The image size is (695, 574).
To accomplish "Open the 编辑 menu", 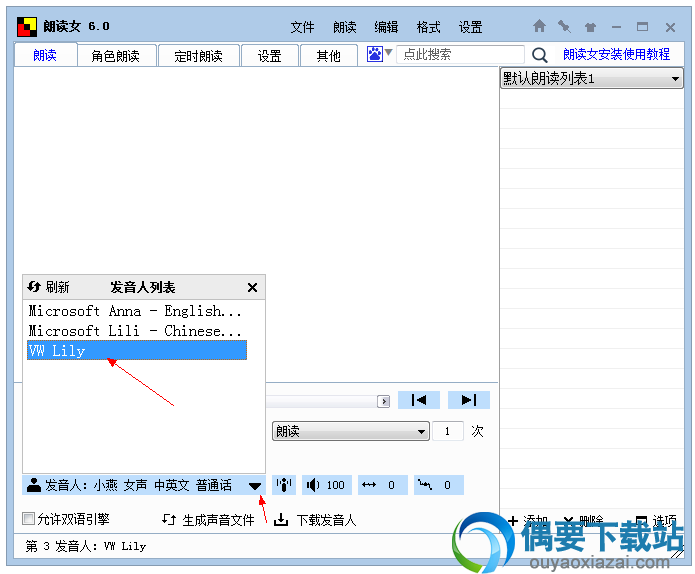I will point(386,27).
